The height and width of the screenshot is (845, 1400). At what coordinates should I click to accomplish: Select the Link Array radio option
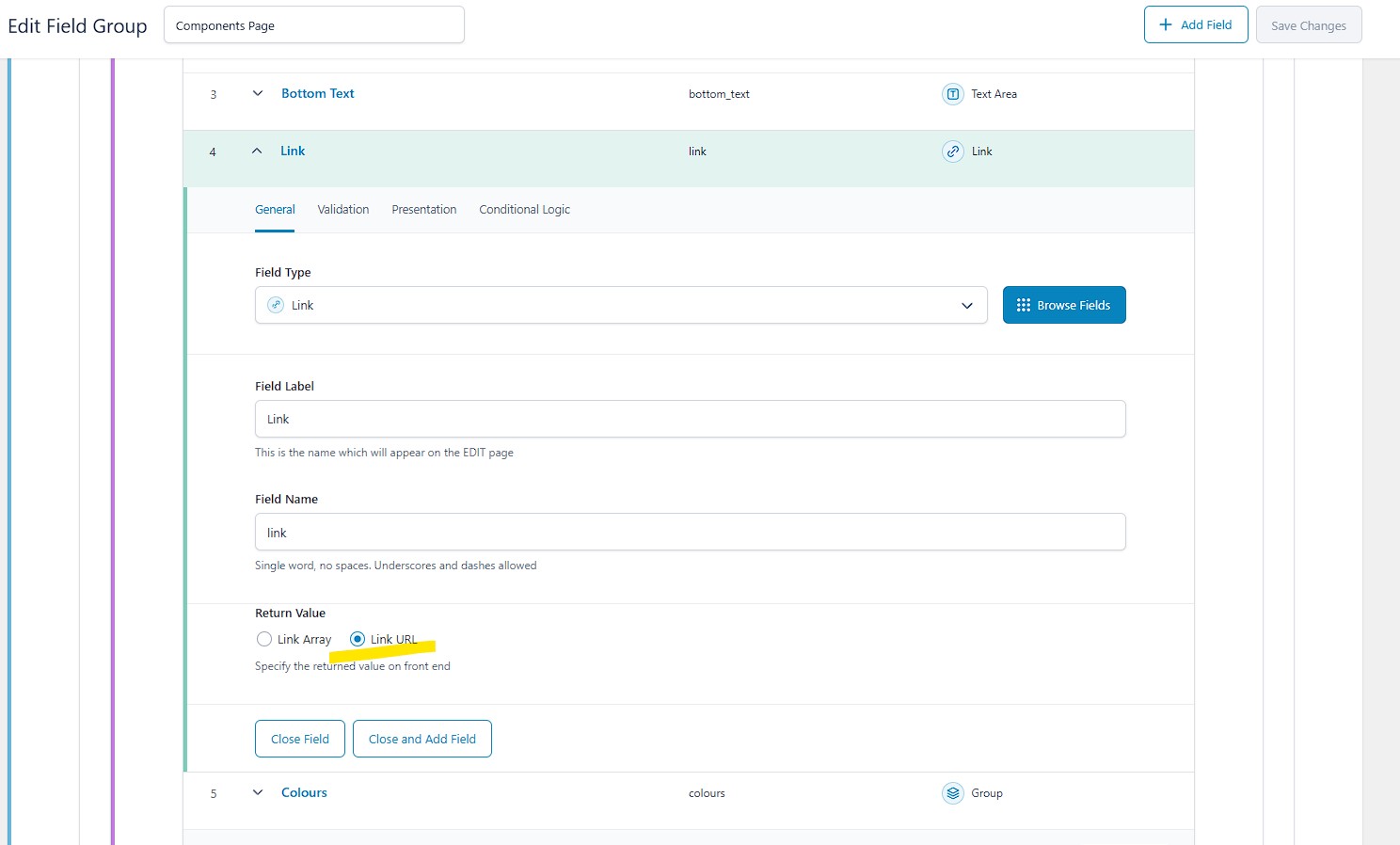[264, 639]
